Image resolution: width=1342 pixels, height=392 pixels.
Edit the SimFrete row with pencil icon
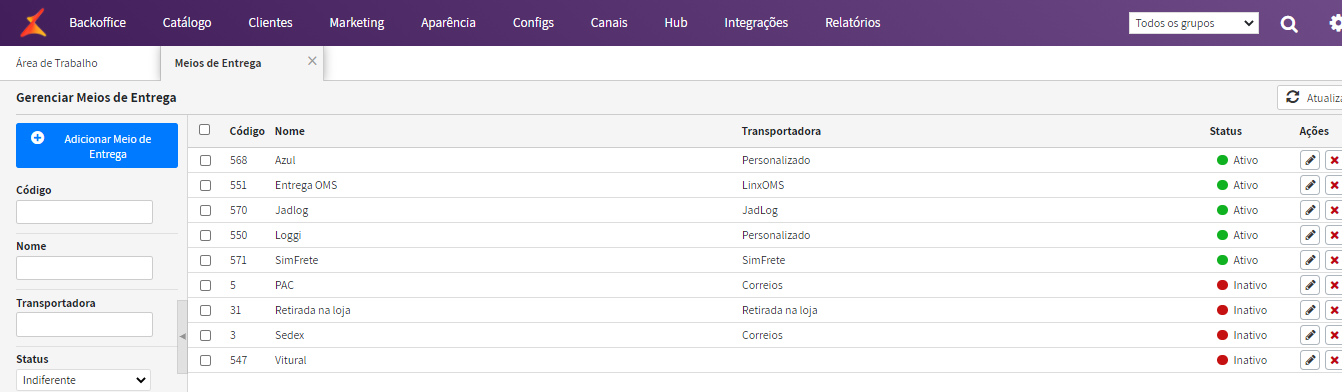tap(1310, 260)
